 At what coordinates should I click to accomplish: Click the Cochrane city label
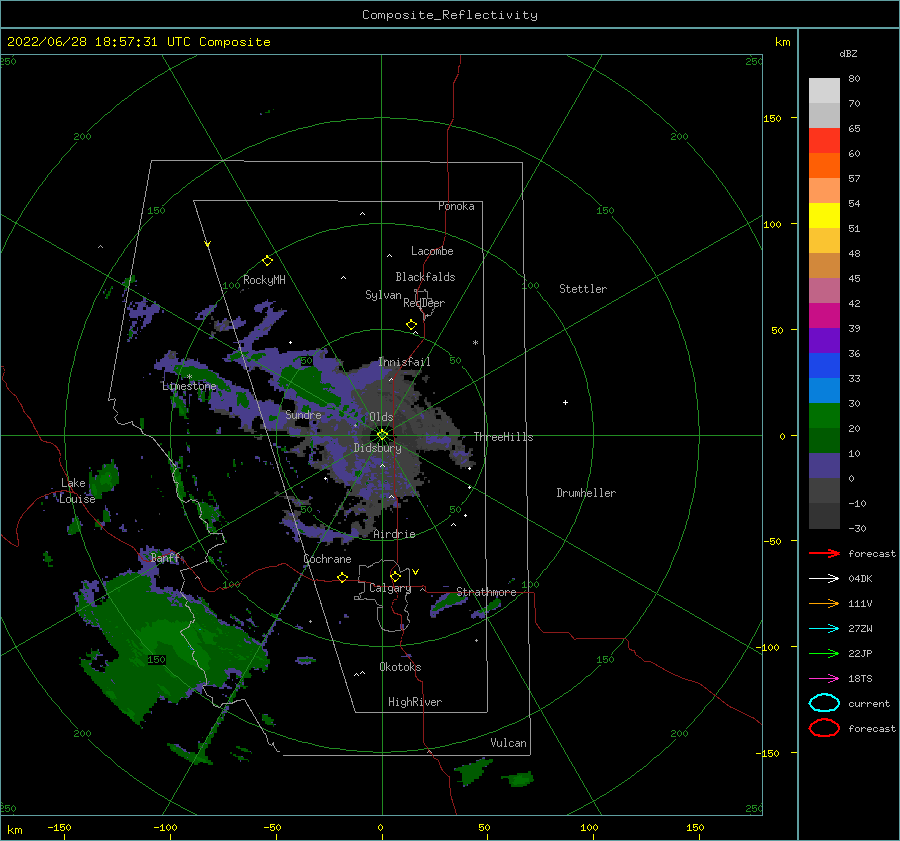click(327, 559)
